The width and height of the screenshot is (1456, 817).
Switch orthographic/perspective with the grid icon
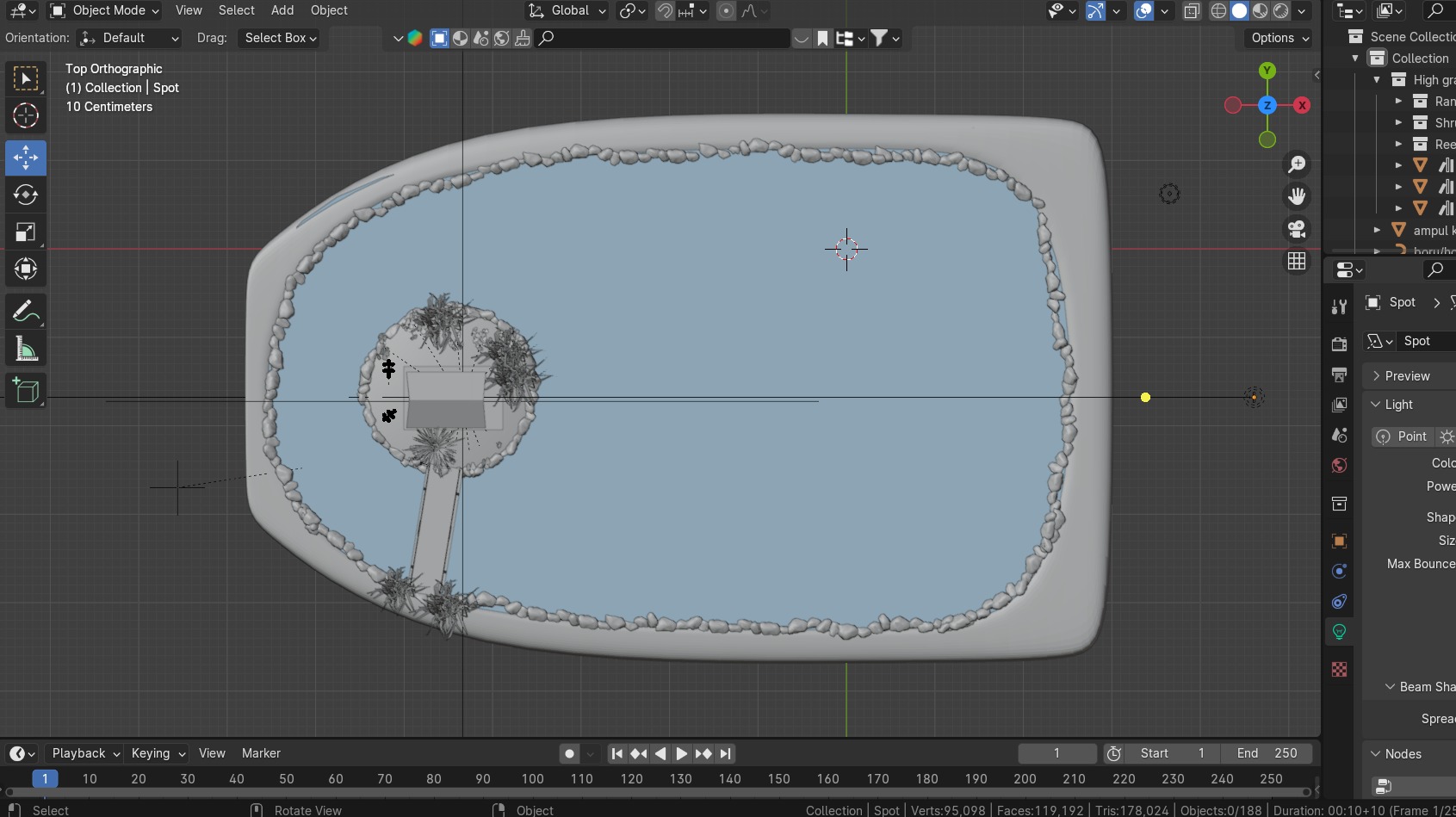1297,261
